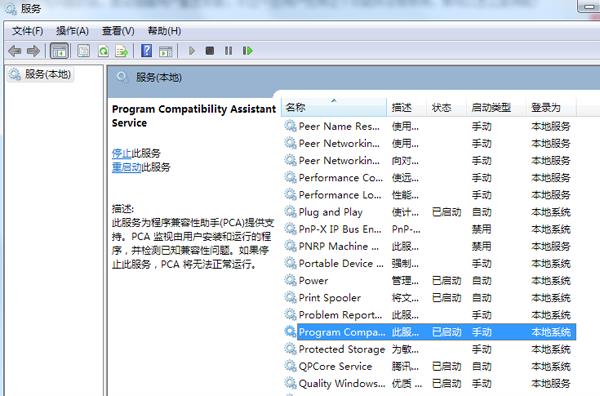This screenshot has height=396, width=600.
Task: Toggle the show/hide console tree icon
Action: 59,51
